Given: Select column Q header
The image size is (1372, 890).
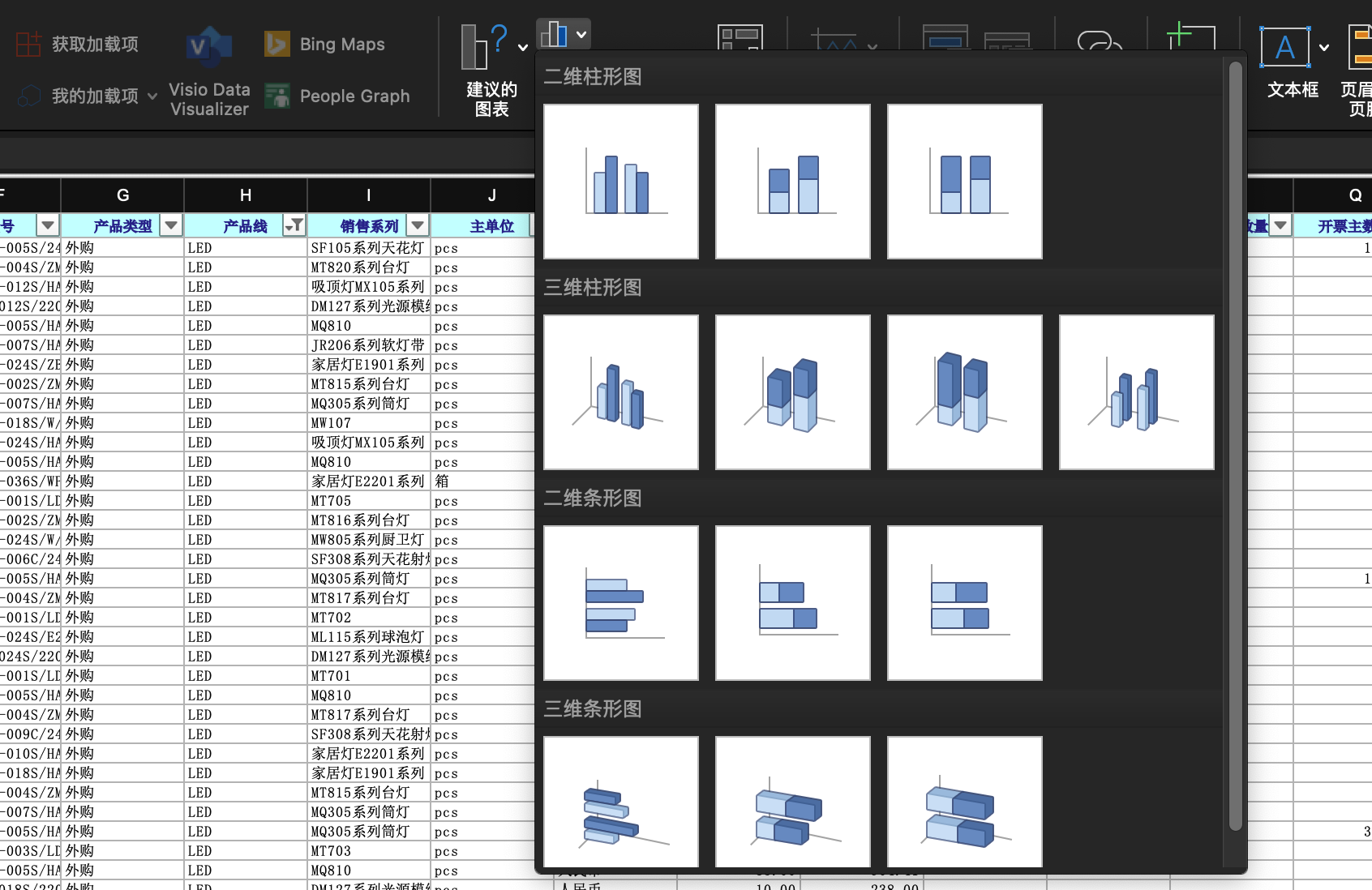Looking at the screenshot, I should coord(1333,195).
